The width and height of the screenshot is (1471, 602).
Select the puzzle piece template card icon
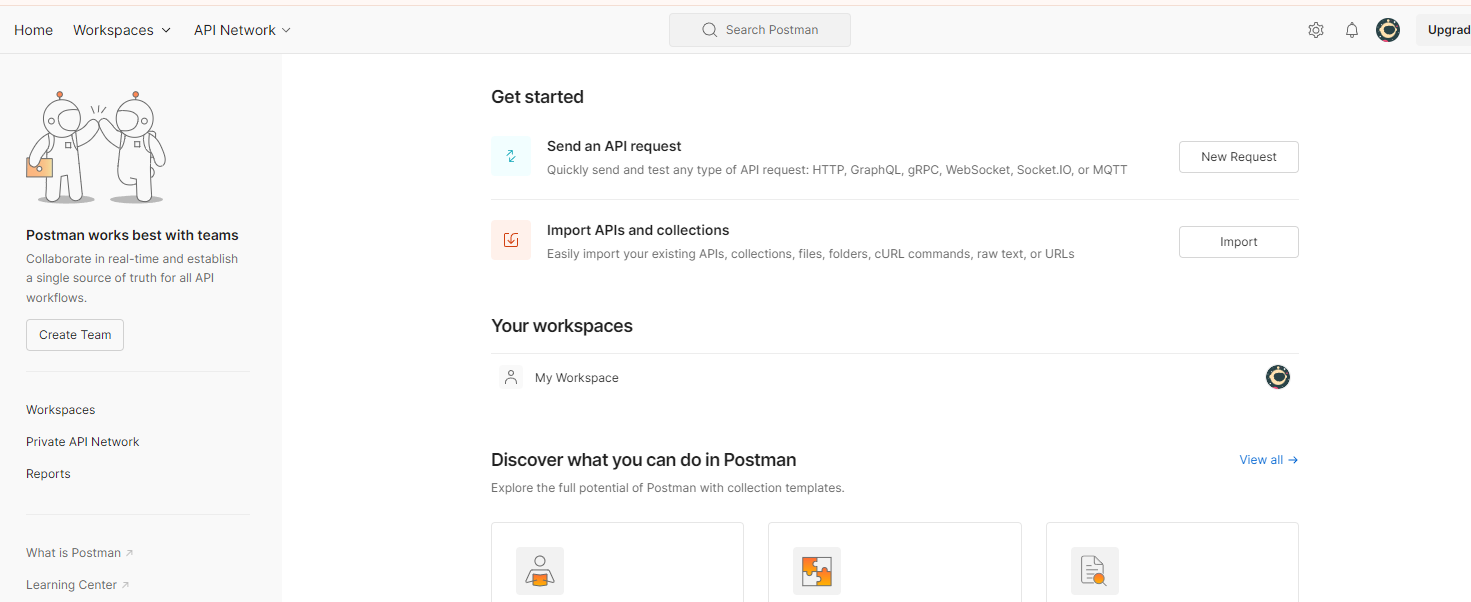[x=817, y=571]
